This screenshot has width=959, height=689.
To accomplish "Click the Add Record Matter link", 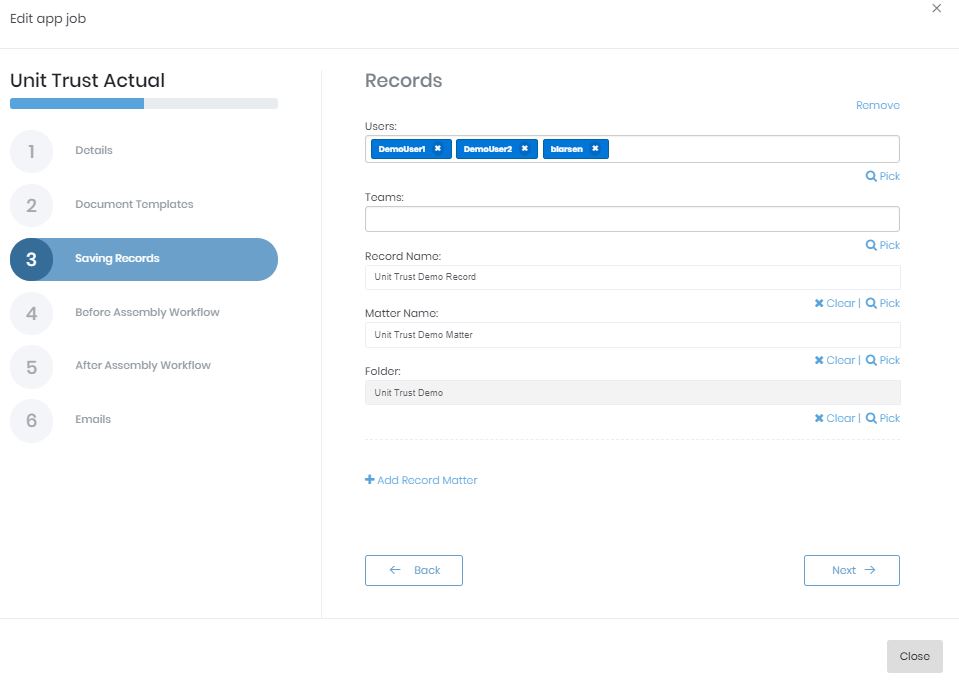I will tap(421, 480).
